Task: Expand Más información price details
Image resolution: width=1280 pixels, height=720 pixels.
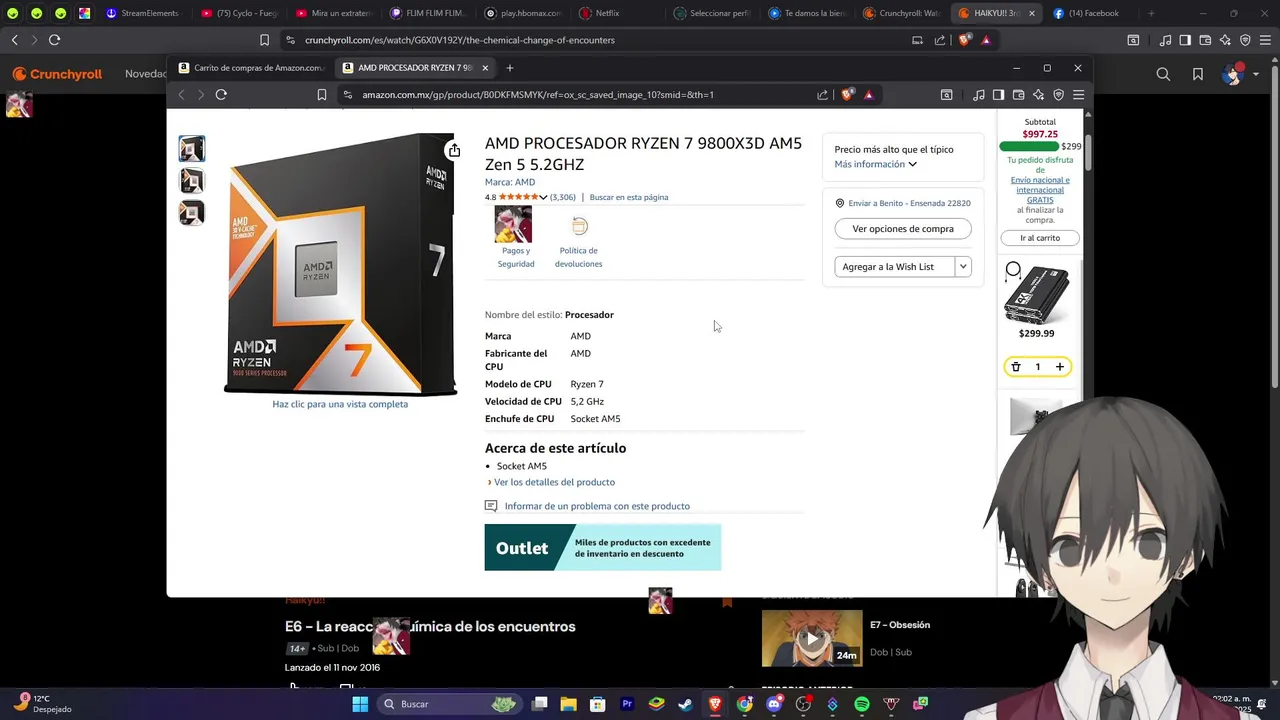Action: [x=876, y=164]
